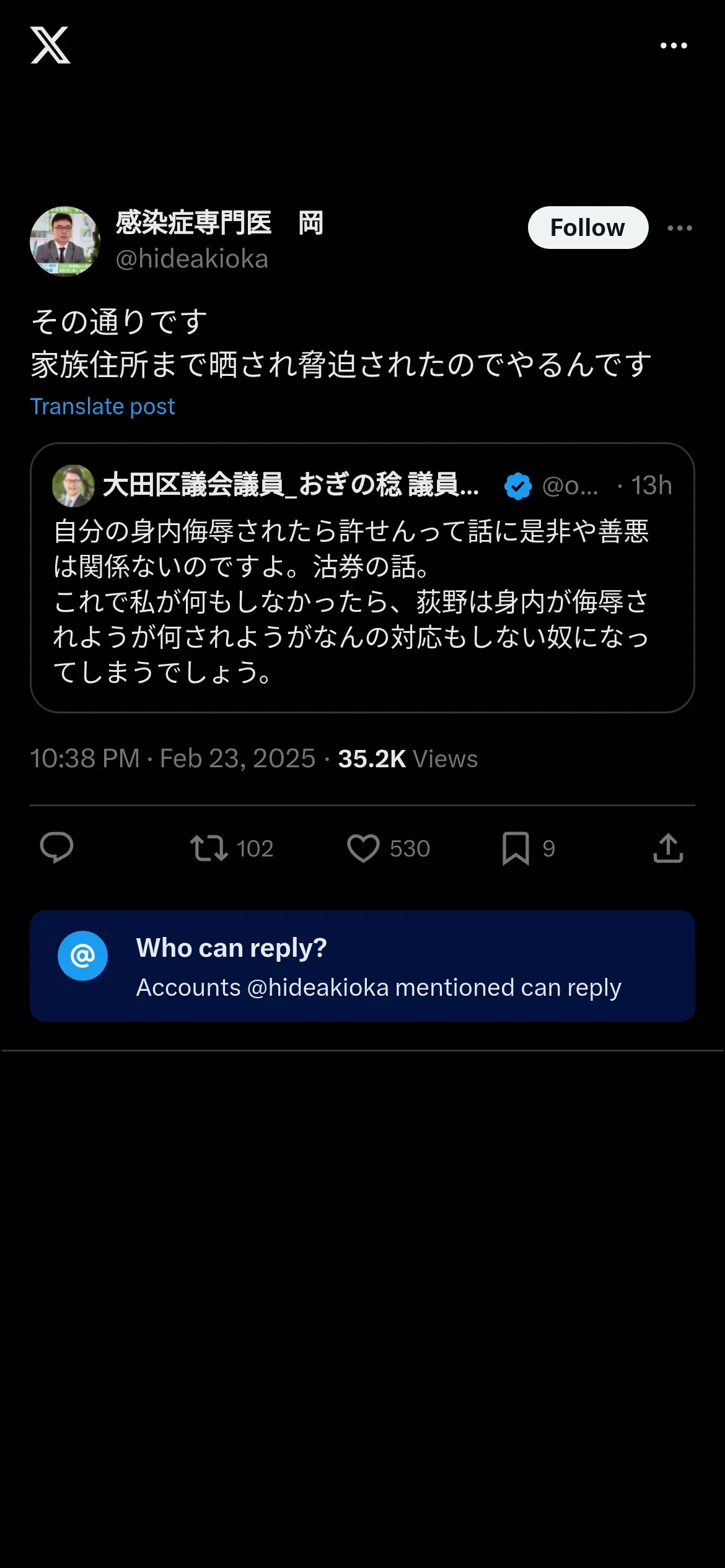Click the blue @ mention icon
The height and width of the screenshot is (1568, 725).
coord(83,956)
